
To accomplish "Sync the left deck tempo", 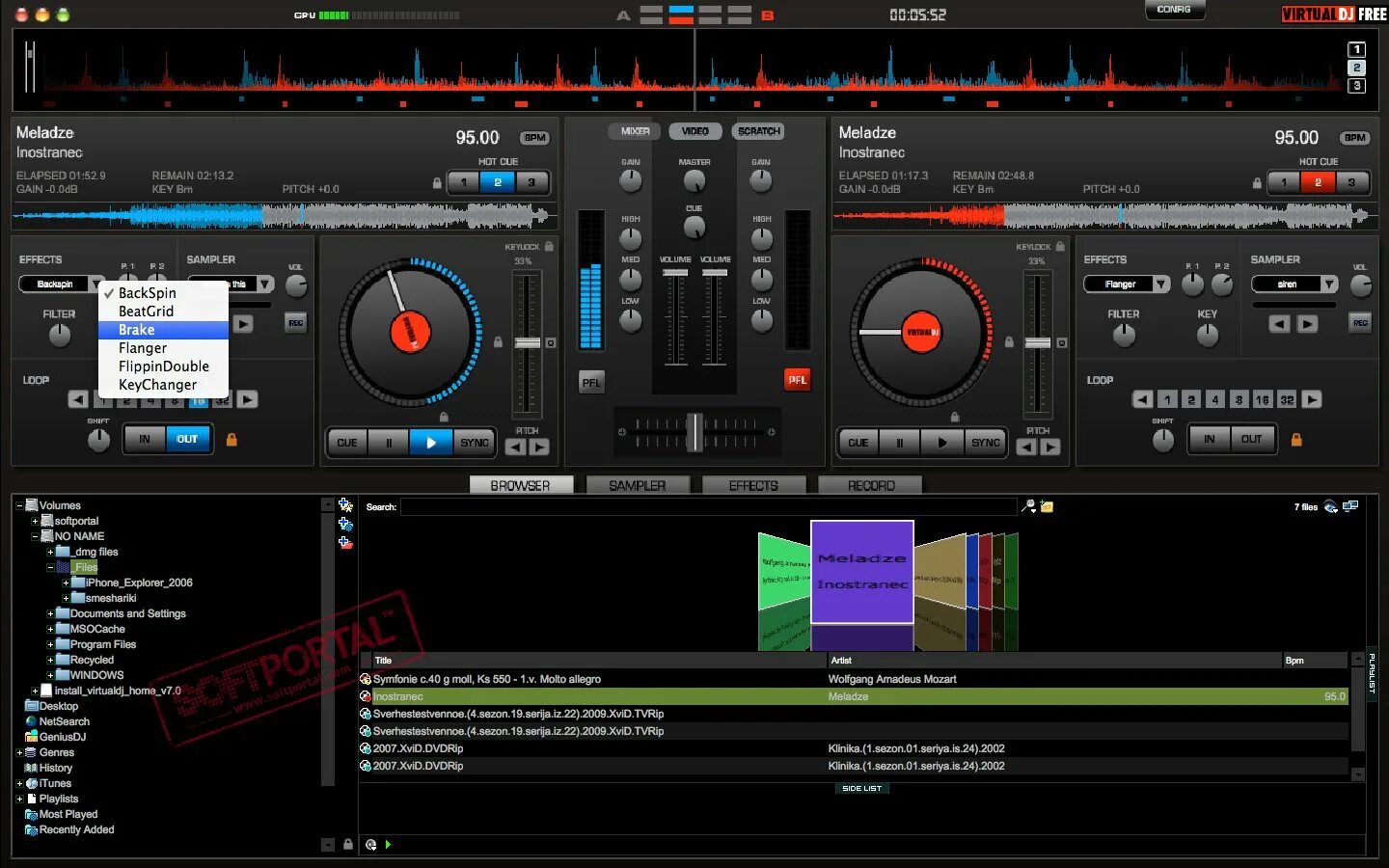I will pos(475,443).
